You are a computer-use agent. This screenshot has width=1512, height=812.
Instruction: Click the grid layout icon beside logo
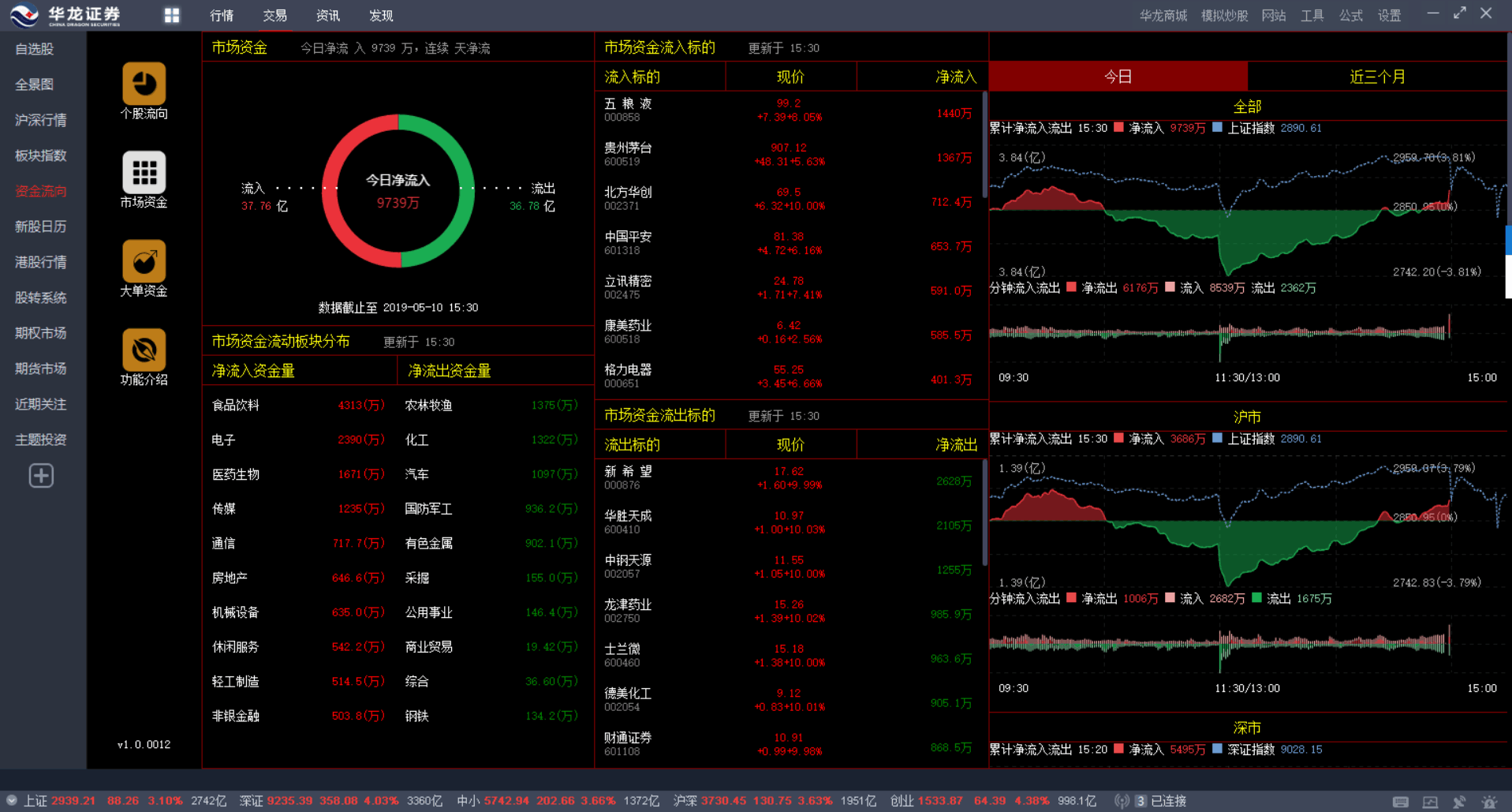coord(171,15)
